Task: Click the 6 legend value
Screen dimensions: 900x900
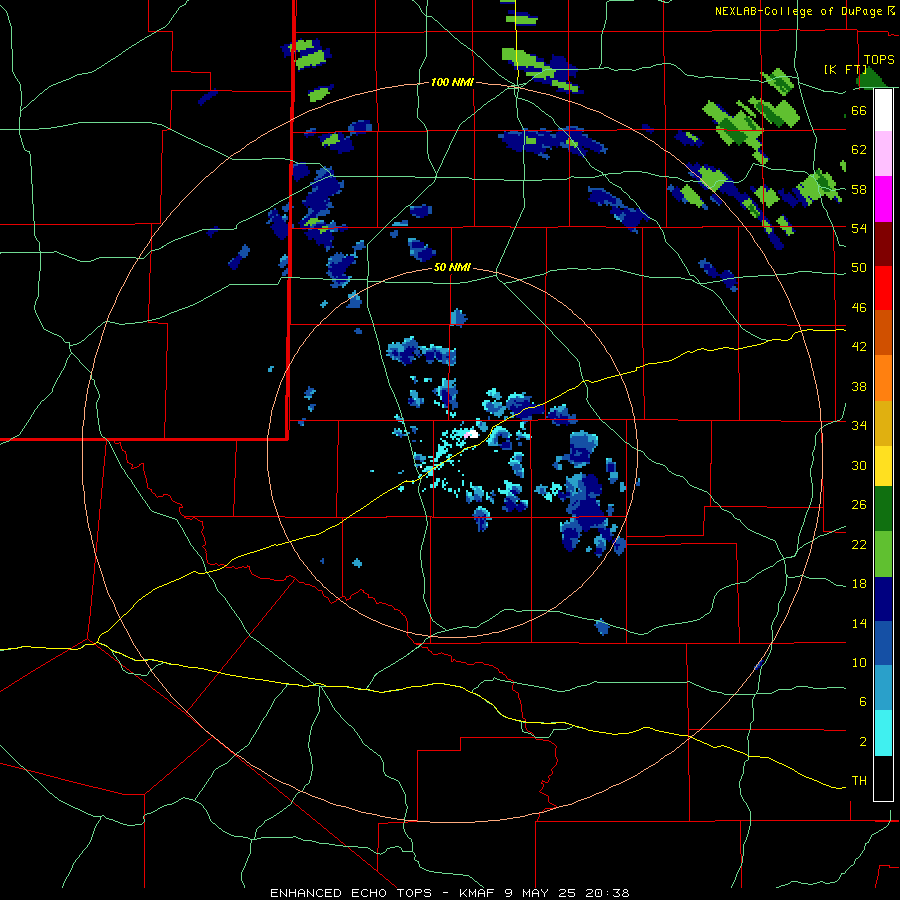Action: (862, 702)
